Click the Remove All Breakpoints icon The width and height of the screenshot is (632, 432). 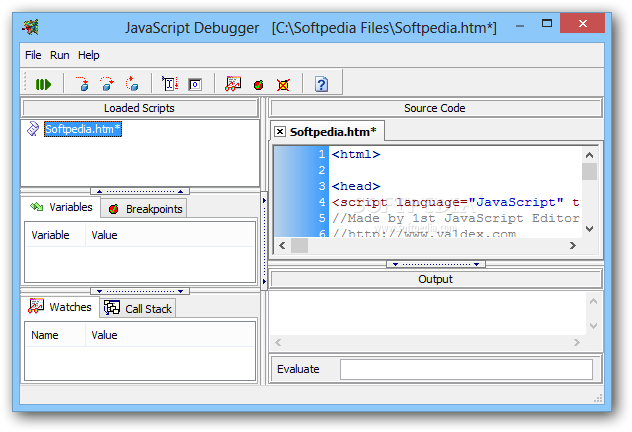(x=283, y=85)
